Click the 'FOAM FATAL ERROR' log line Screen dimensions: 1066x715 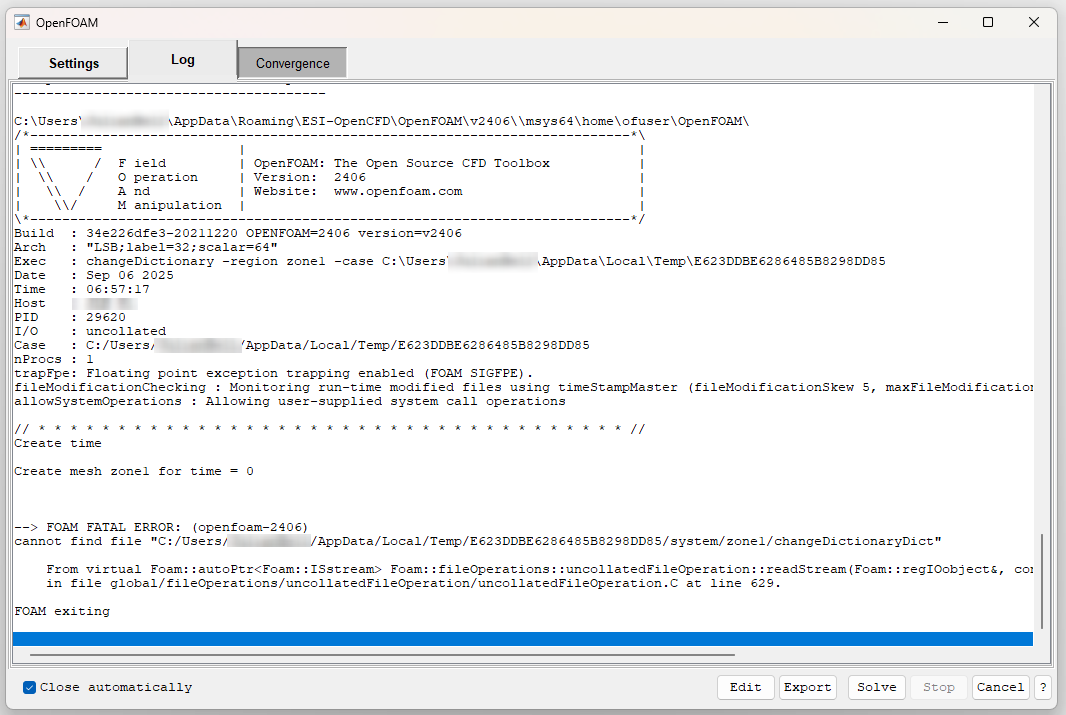pyautogui.click(x=161, y=527)
